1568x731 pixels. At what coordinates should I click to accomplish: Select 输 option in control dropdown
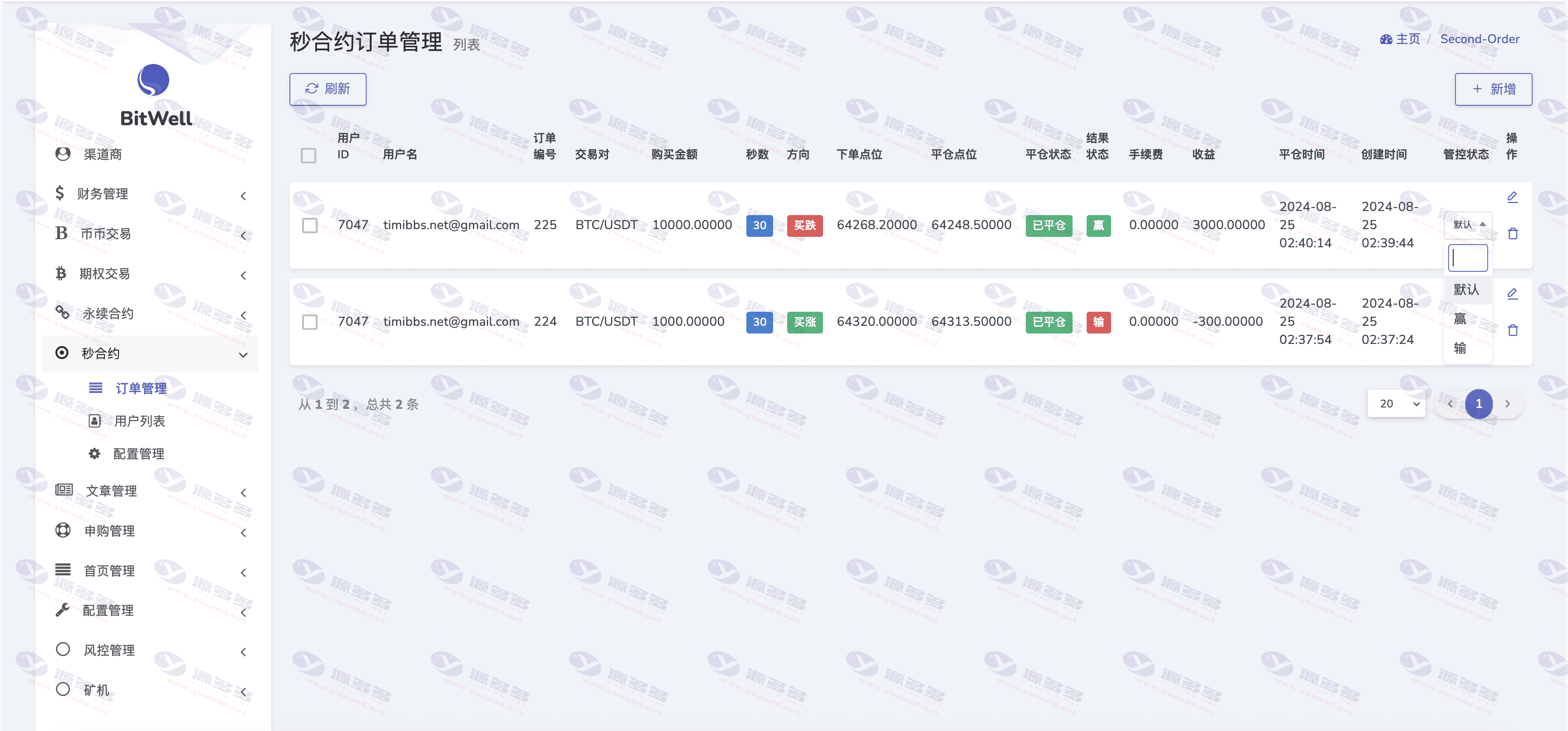1468,348
